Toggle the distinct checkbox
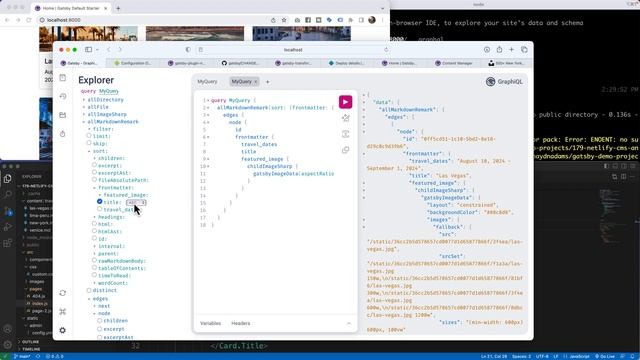Viewport: 640px width, 360px height. coord(89,290)
